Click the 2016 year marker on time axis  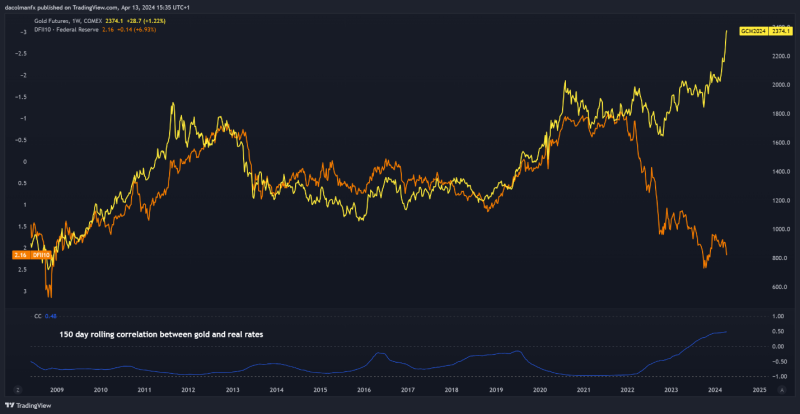pos(364,389)
